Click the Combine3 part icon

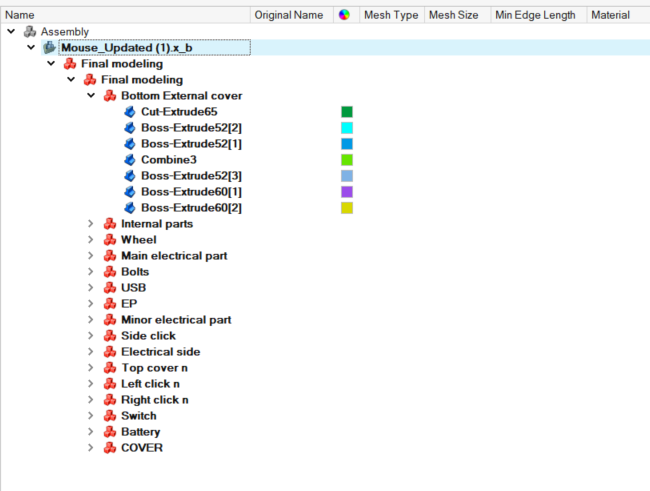[x=130, y=160]
